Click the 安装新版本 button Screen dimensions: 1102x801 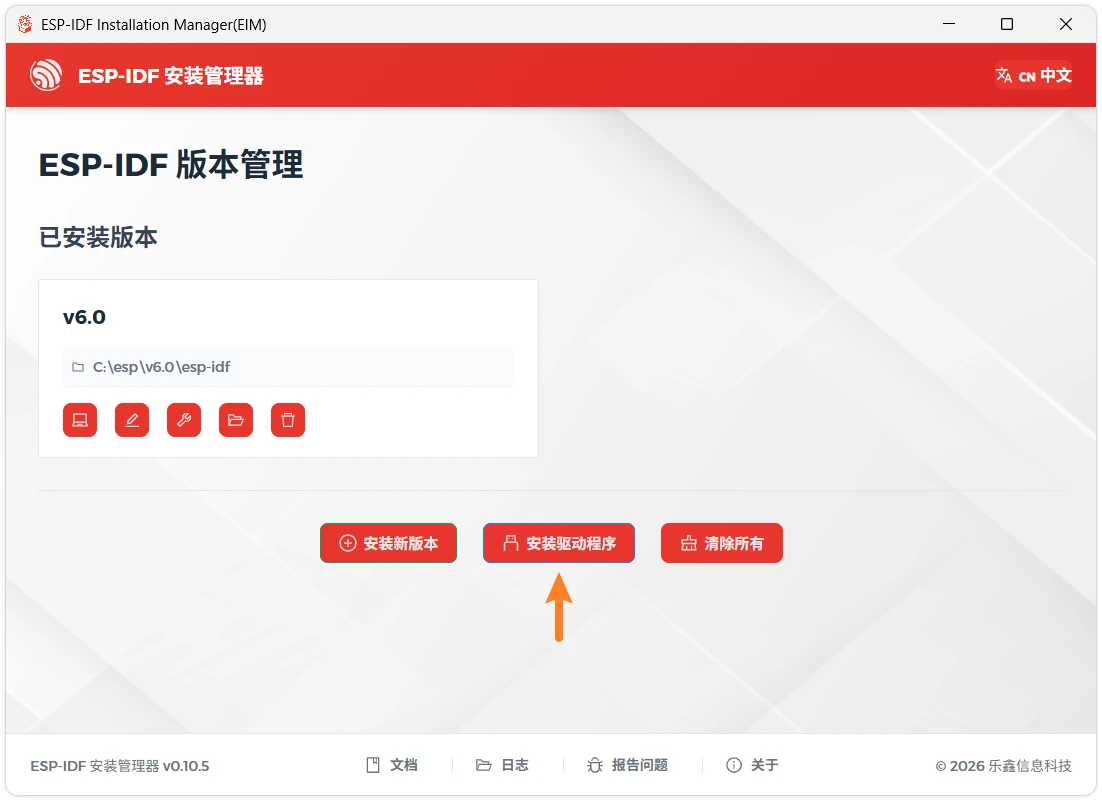388,543
